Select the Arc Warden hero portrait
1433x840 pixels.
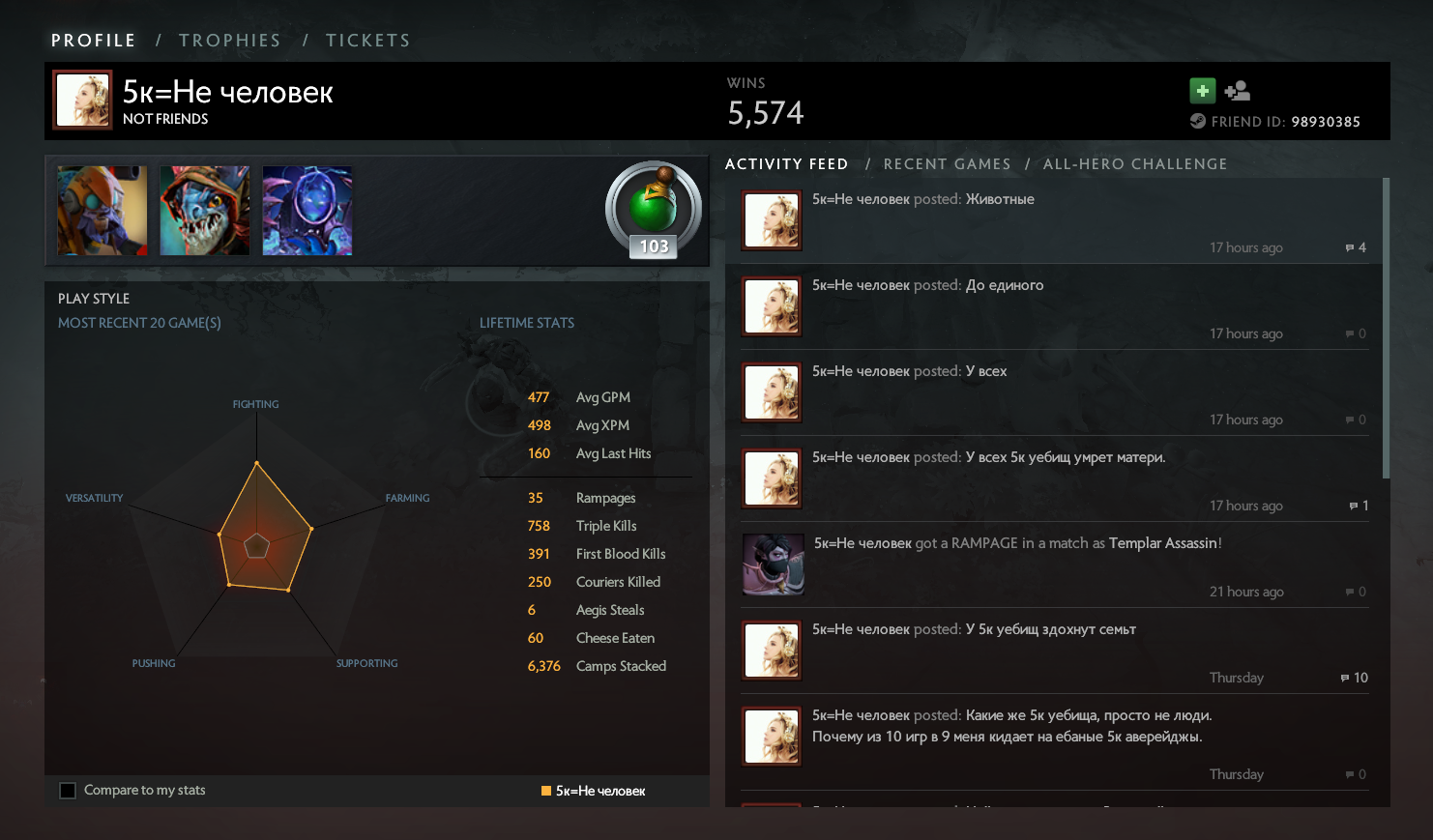coord(307,211)
